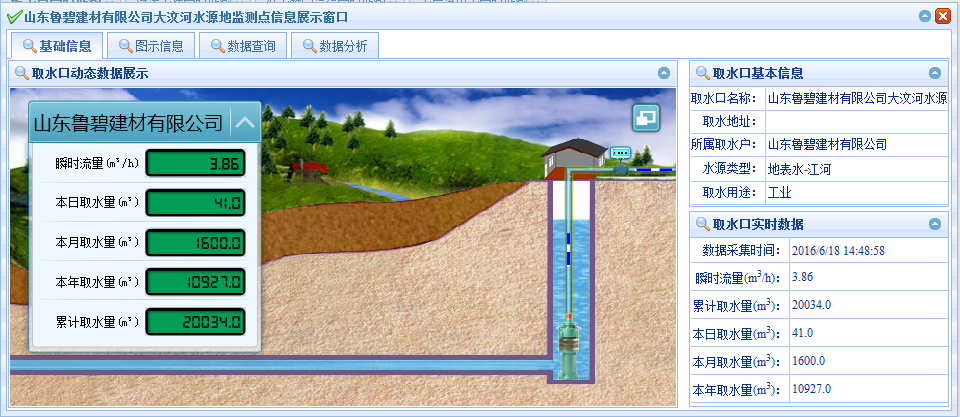Collapse the 山东鲁碧建材有限公司 data card
The height and width of the screenshot is (417, 960).
coord(245,124)
